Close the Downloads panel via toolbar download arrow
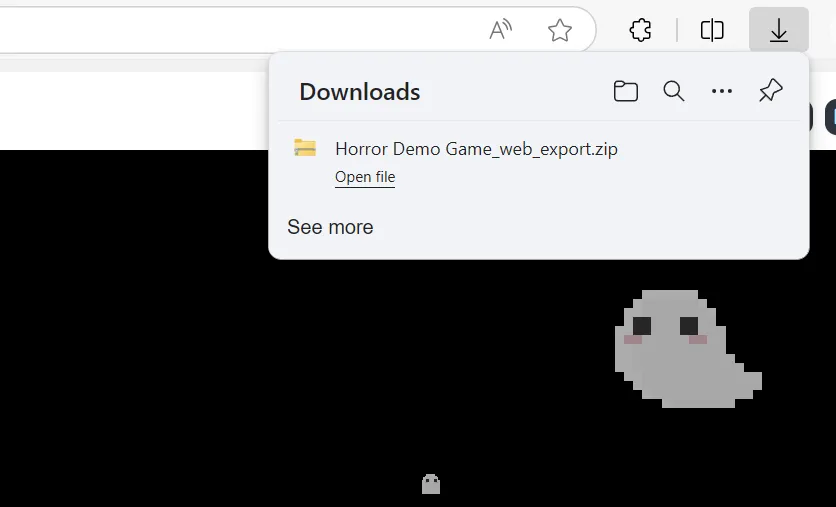Image resolution: width=836 pixels, height=507 pixels. 778,31
